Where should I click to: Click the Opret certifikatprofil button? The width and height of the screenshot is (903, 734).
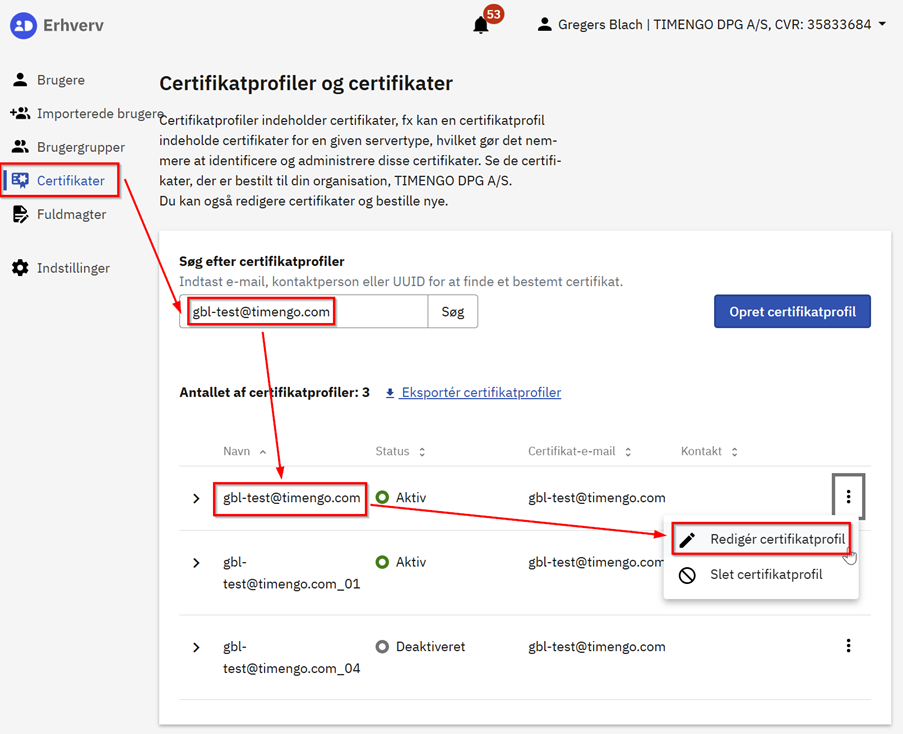792,311
